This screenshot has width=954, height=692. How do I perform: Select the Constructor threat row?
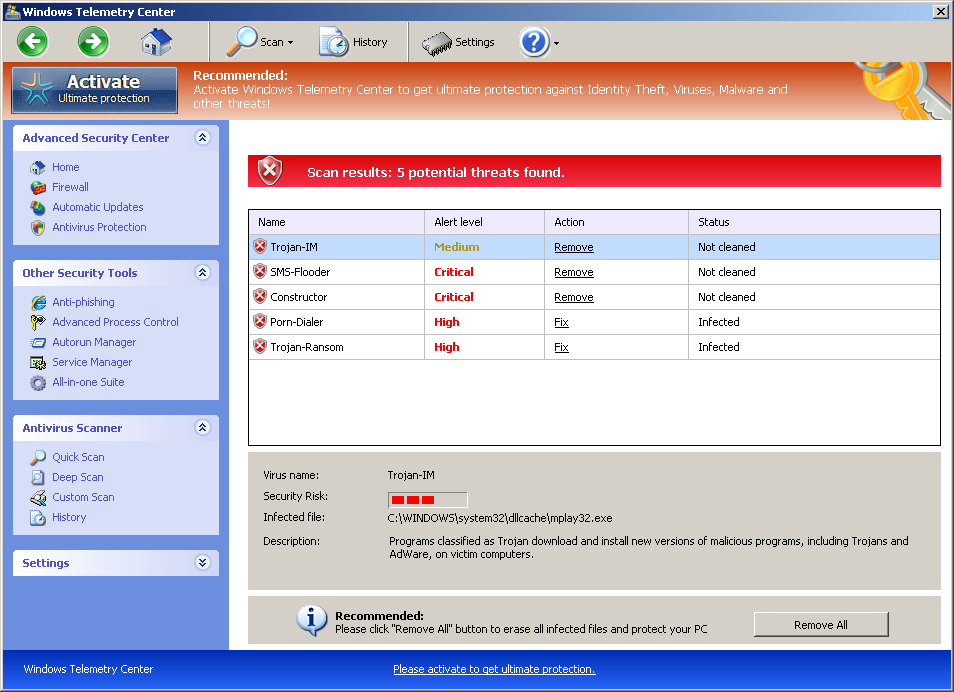point(594,297)
